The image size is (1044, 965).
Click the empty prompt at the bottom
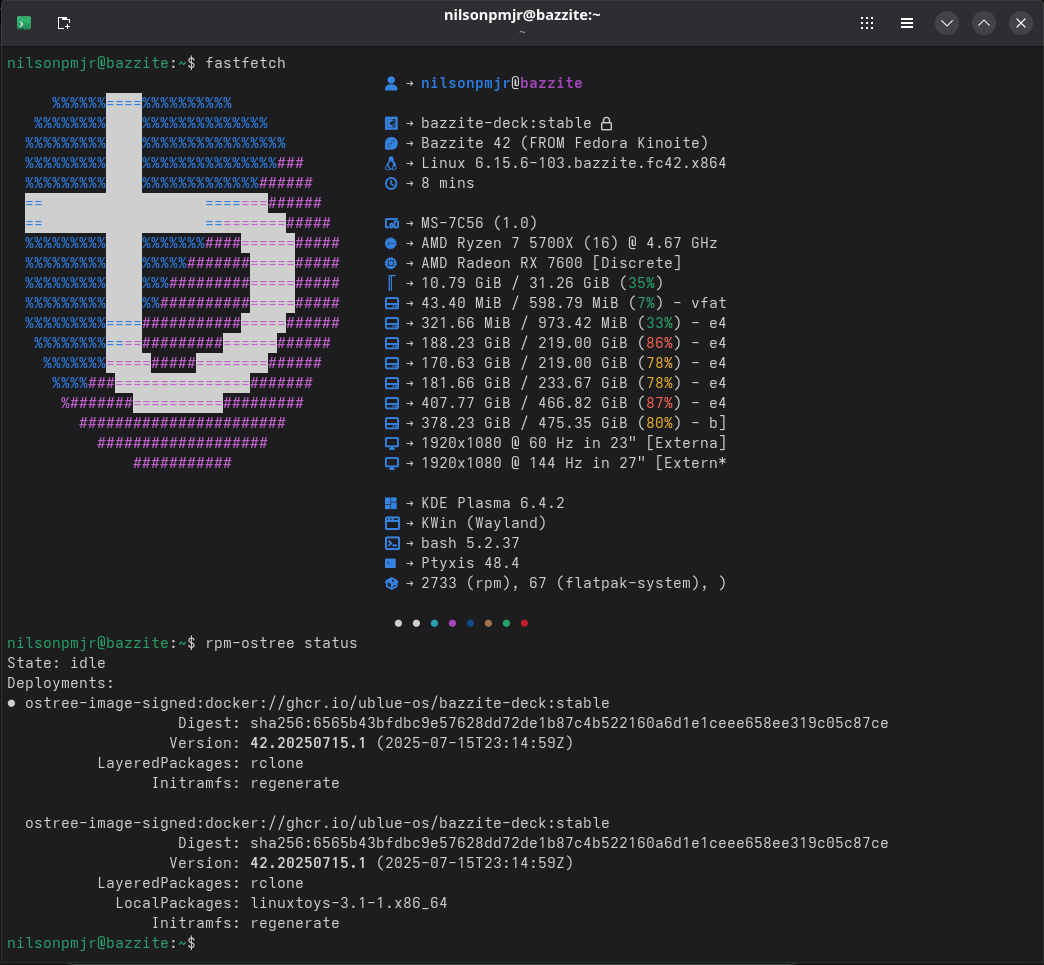point(101,943)
